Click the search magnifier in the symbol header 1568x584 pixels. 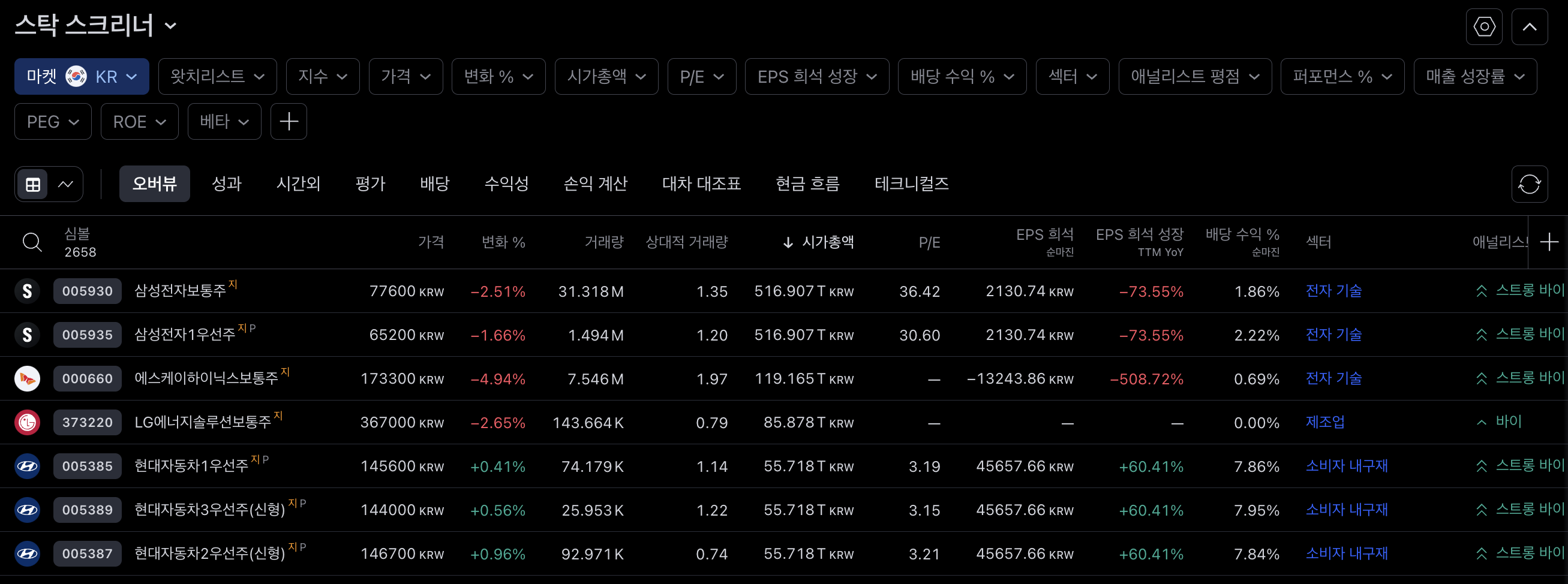tap(32, 242)
